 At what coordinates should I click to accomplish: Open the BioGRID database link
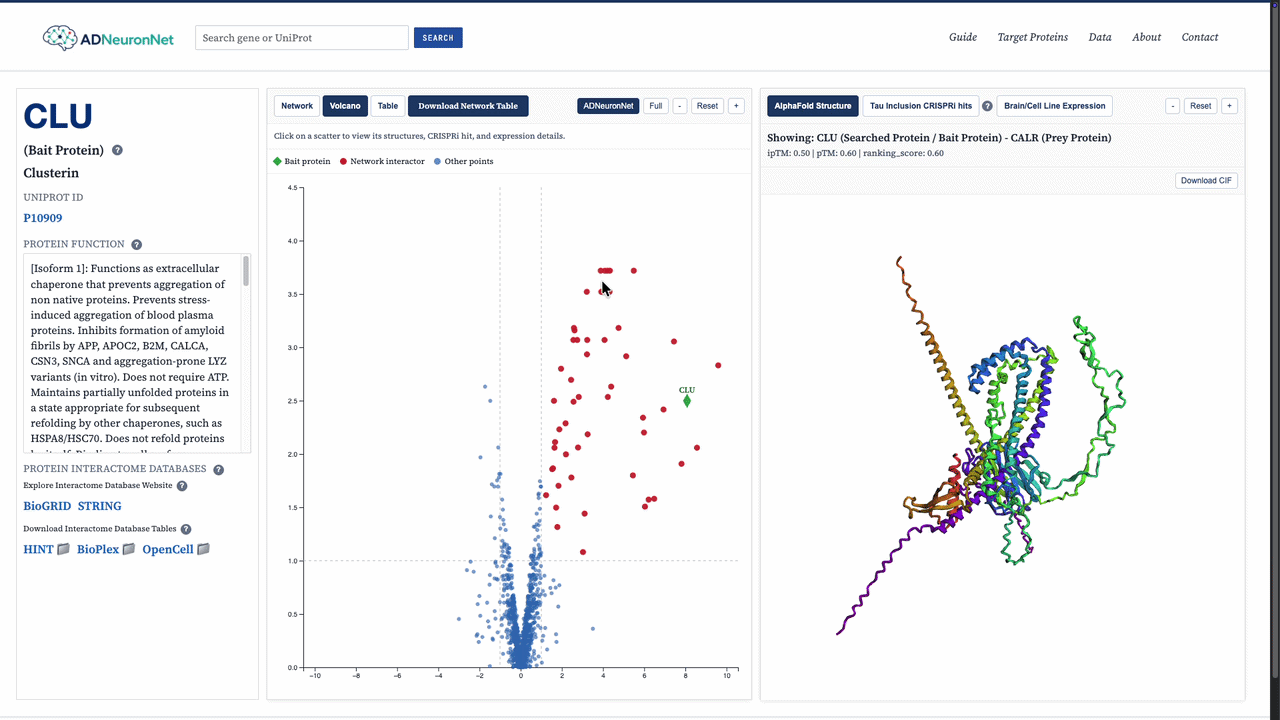coord(47,506)
